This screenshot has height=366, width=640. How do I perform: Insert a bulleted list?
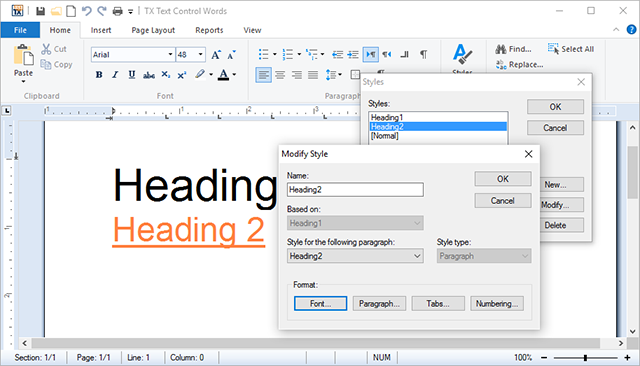tap(264, 54)
